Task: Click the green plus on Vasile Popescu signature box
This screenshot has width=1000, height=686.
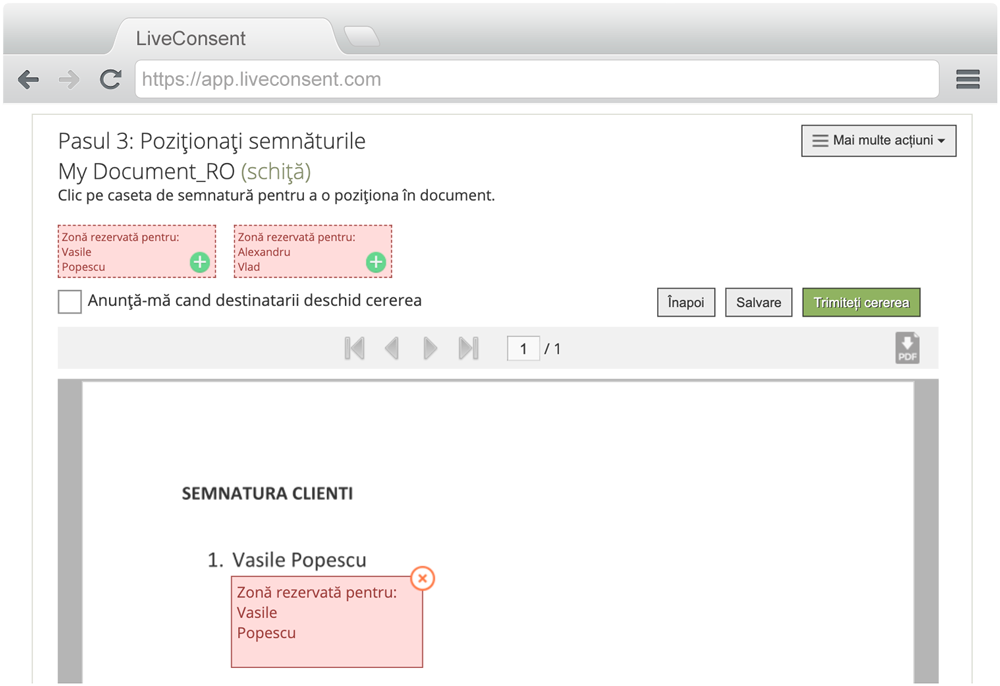Action: point(200,263)
